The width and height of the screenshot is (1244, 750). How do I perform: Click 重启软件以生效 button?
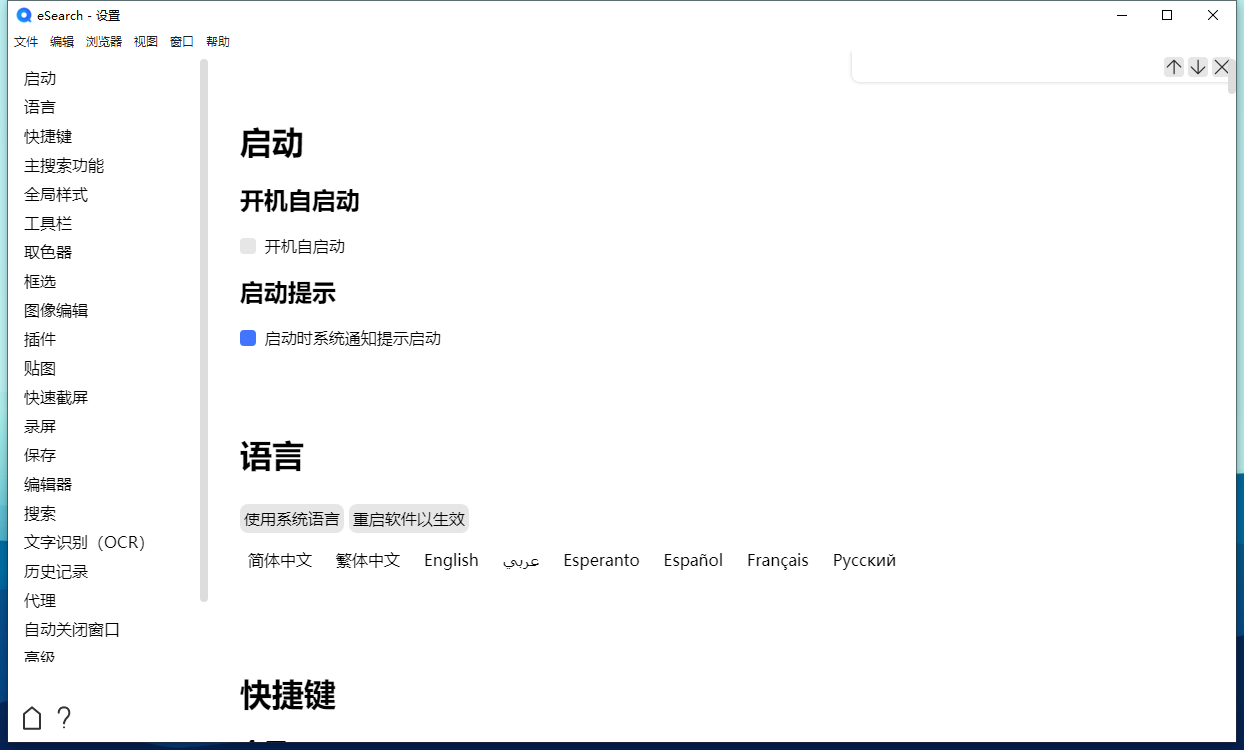pos(409,518)
